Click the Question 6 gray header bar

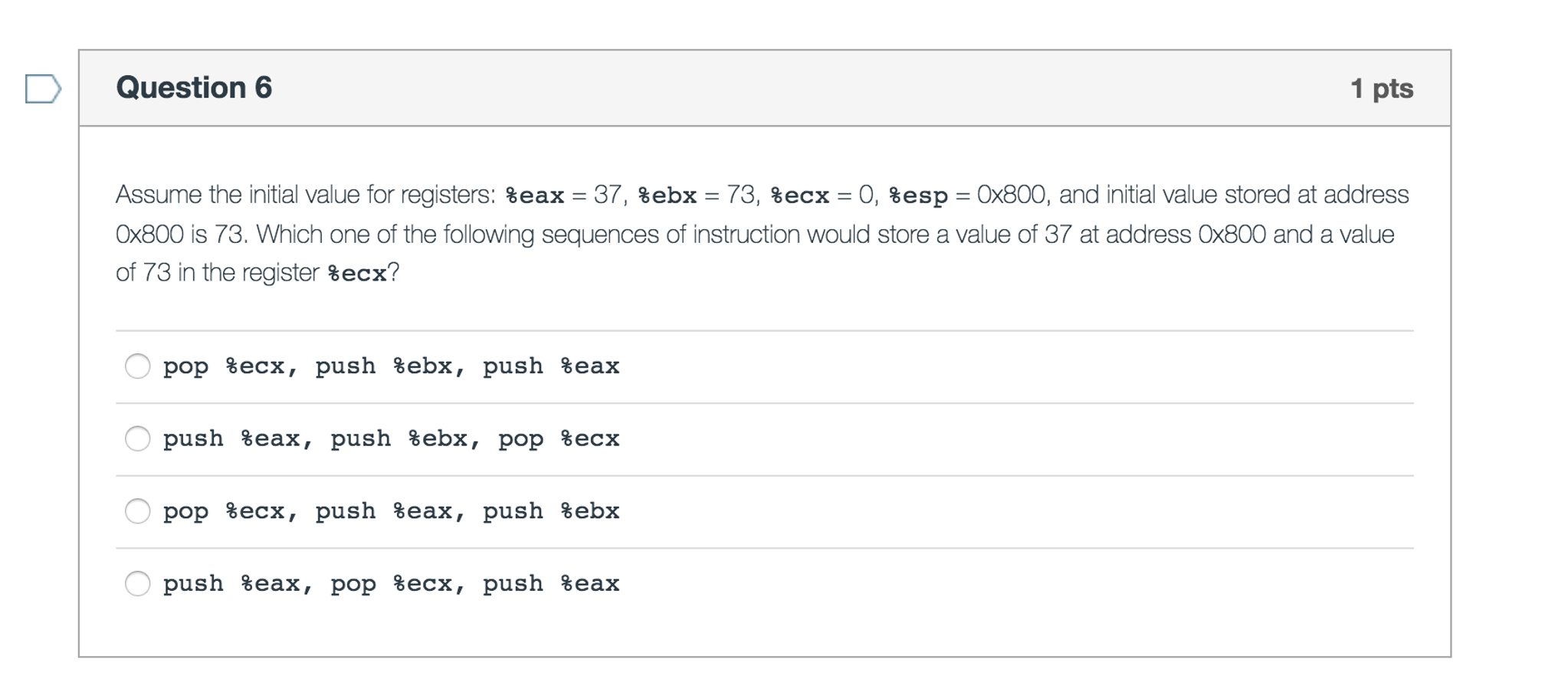[843, 87]
